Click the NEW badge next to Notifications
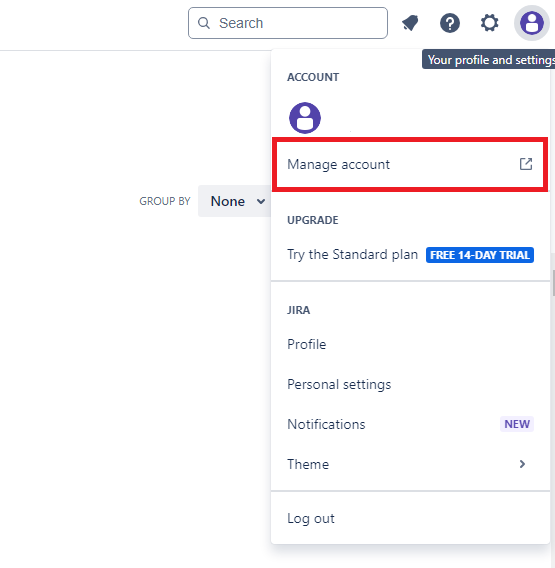This screenshot has height=568, width=555. (517, 424)
